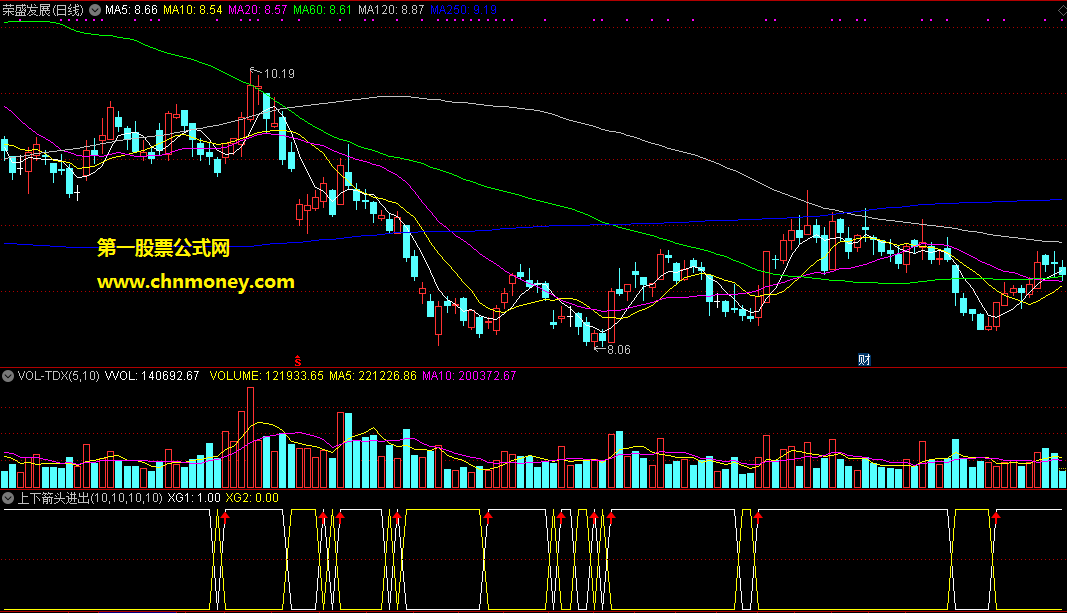Image resolution: width=1067 pixels, height=613 pixels.
Task: Click the 财 financial info marker
Action: (864, 360)
